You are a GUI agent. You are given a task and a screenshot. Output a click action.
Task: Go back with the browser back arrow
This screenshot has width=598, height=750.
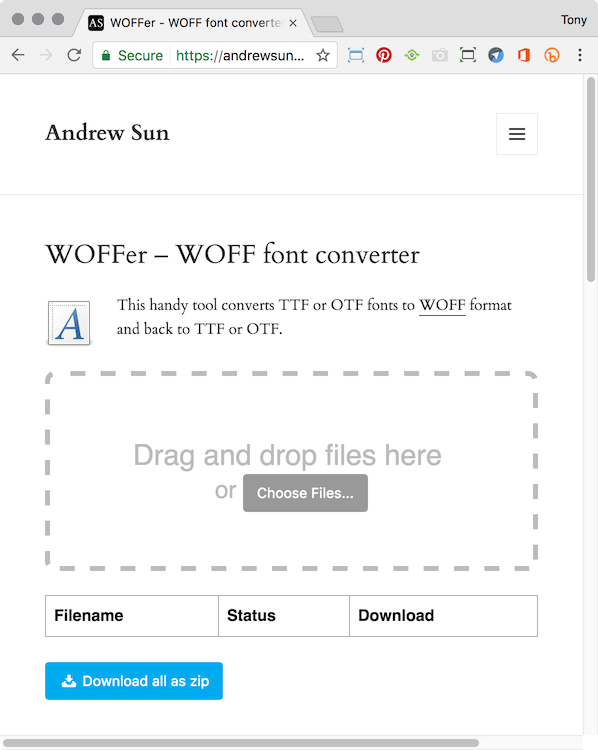coord(18,55)
